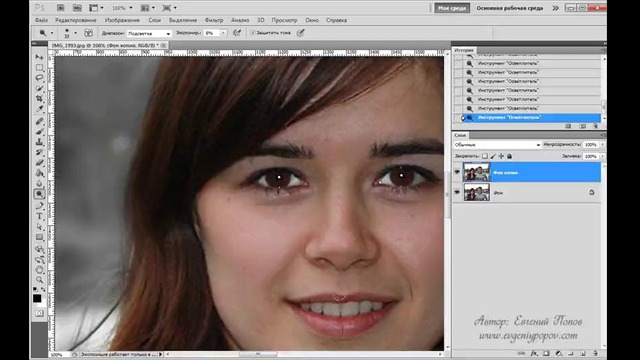Open the brush panel toggle in options bar
640x360 pixels.
[x=88, y=33]
